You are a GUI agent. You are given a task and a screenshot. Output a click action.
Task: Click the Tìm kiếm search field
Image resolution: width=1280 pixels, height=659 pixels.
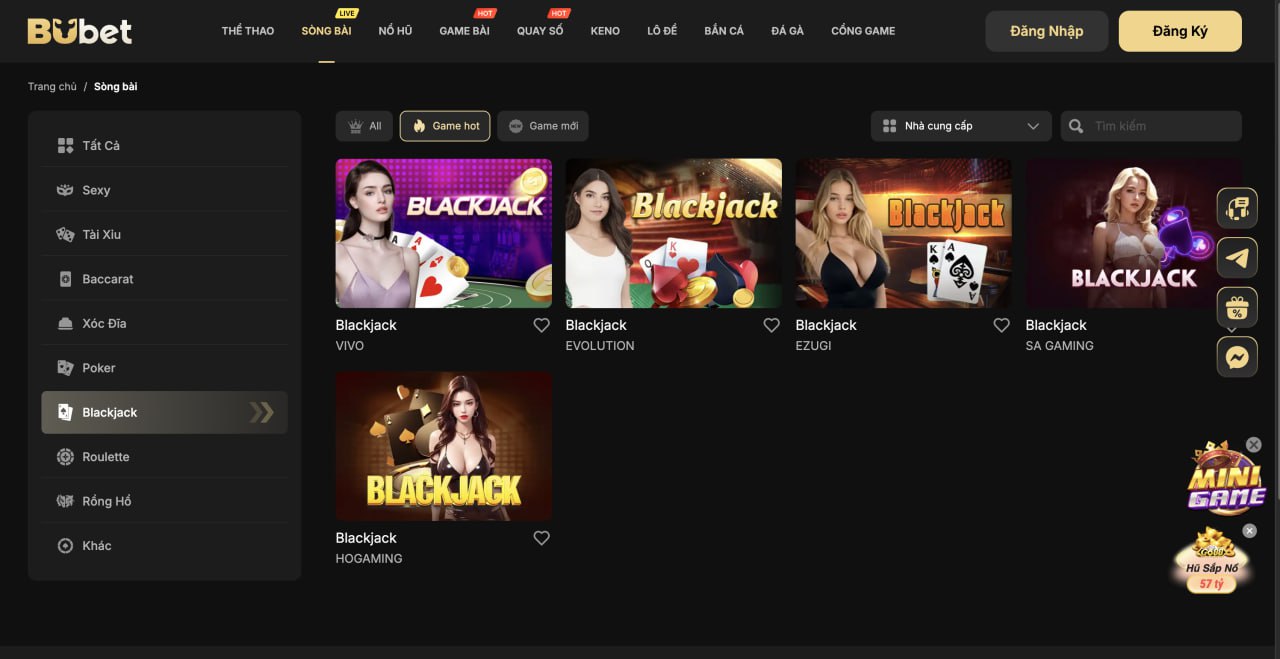(1160, 126)
